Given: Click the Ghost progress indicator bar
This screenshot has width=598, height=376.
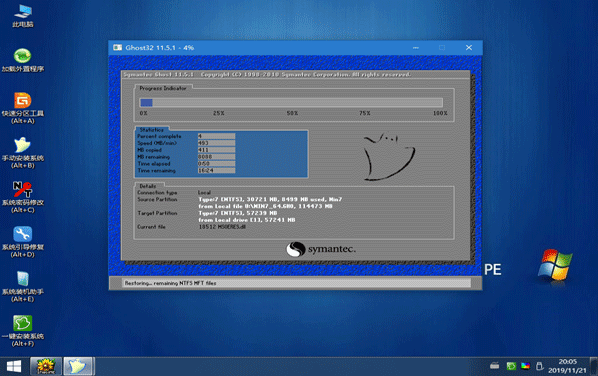Looking at the screenshot, I should (x=291, y=103).
